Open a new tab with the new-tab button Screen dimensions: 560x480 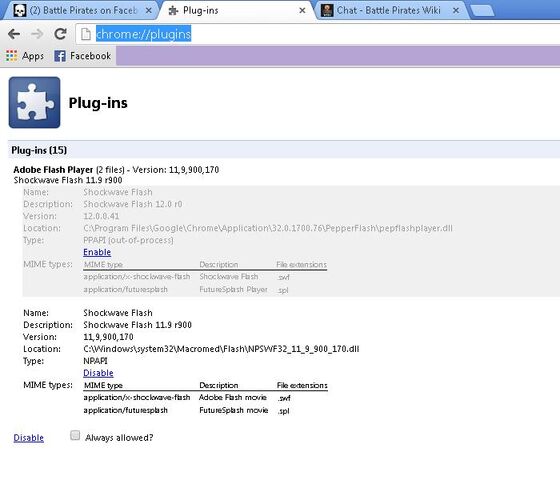point(482,11)
